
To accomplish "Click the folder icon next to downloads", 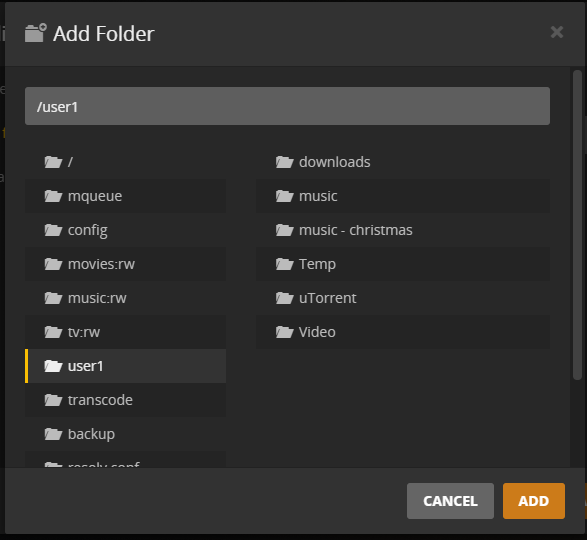I will coord(285,162).
